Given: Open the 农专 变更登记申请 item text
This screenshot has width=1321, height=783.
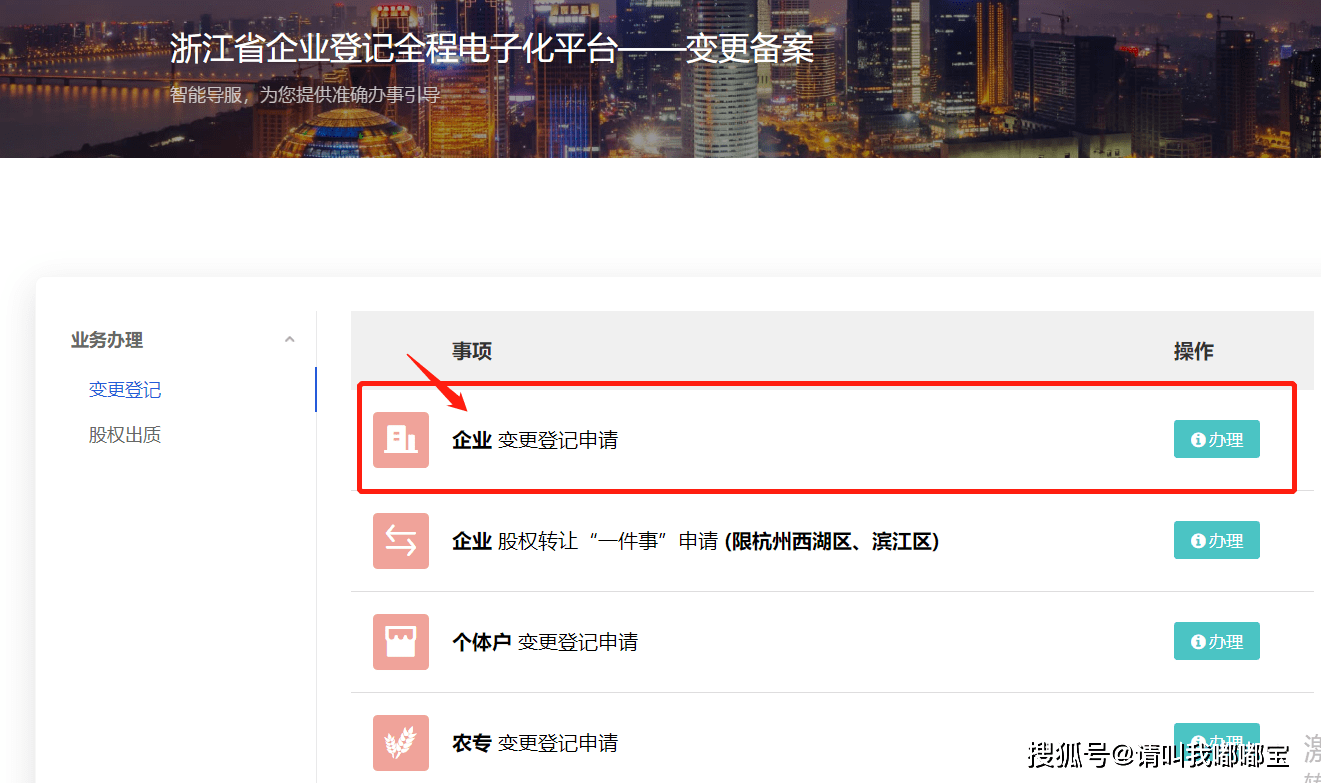Looking at the screenshot, I should pyautogui.click(x=535, y=743).
